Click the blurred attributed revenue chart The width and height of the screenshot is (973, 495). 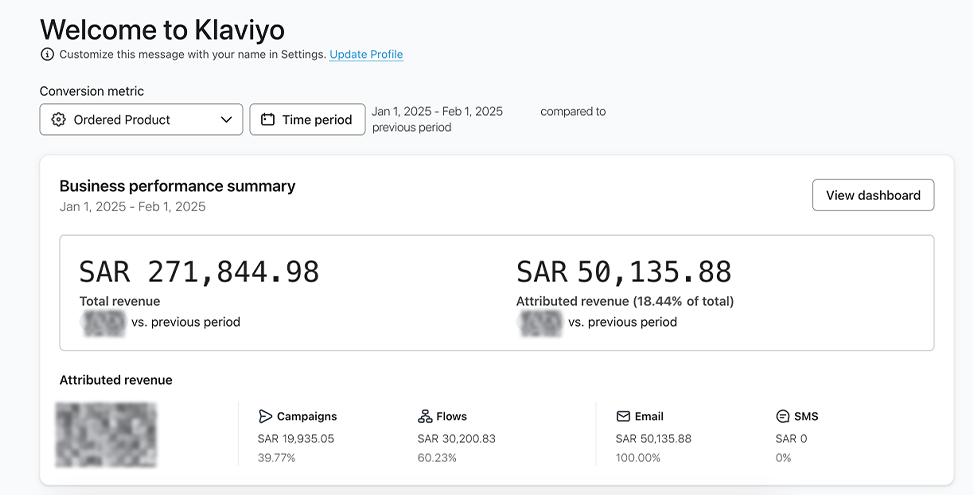click(x=106, y=435)
